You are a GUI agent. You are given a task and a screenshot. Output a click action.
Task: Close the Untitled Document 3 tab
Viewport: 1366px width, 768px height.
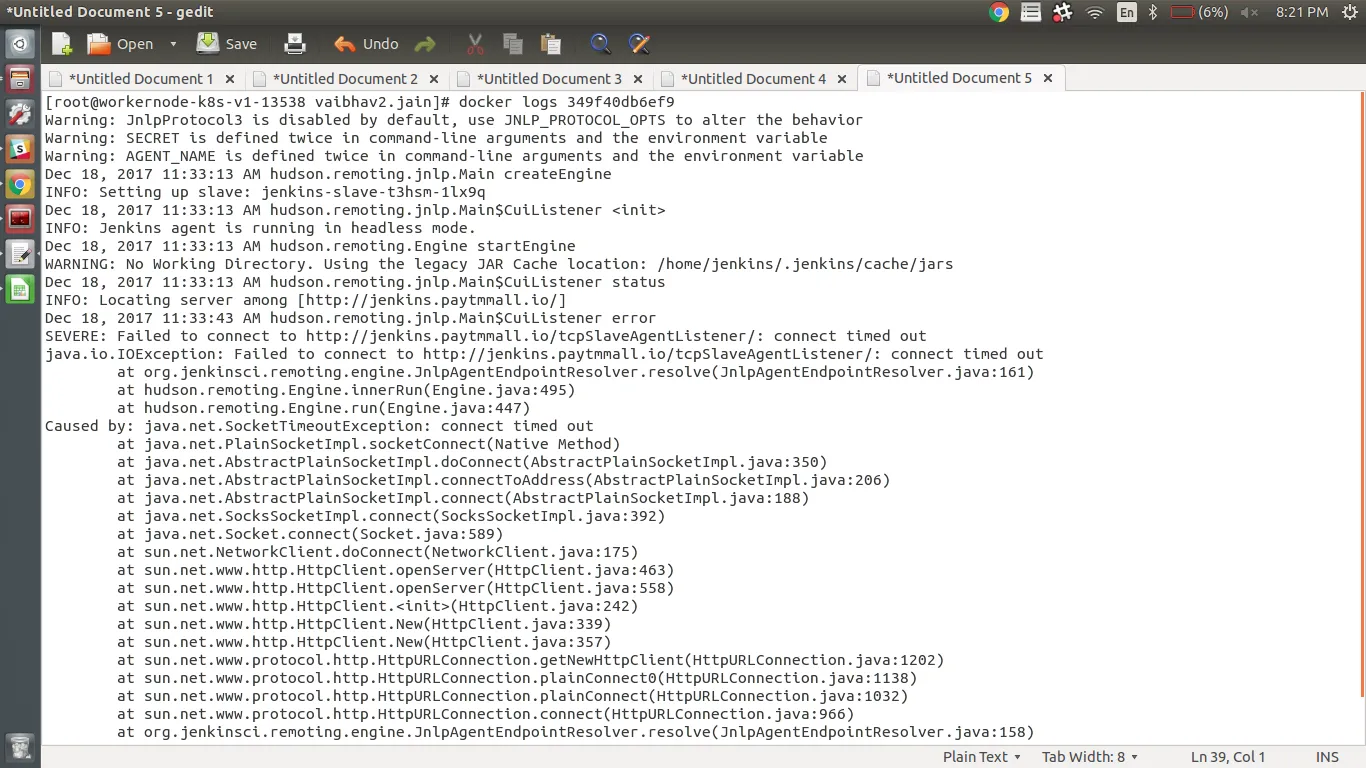[x=638, y=79]
